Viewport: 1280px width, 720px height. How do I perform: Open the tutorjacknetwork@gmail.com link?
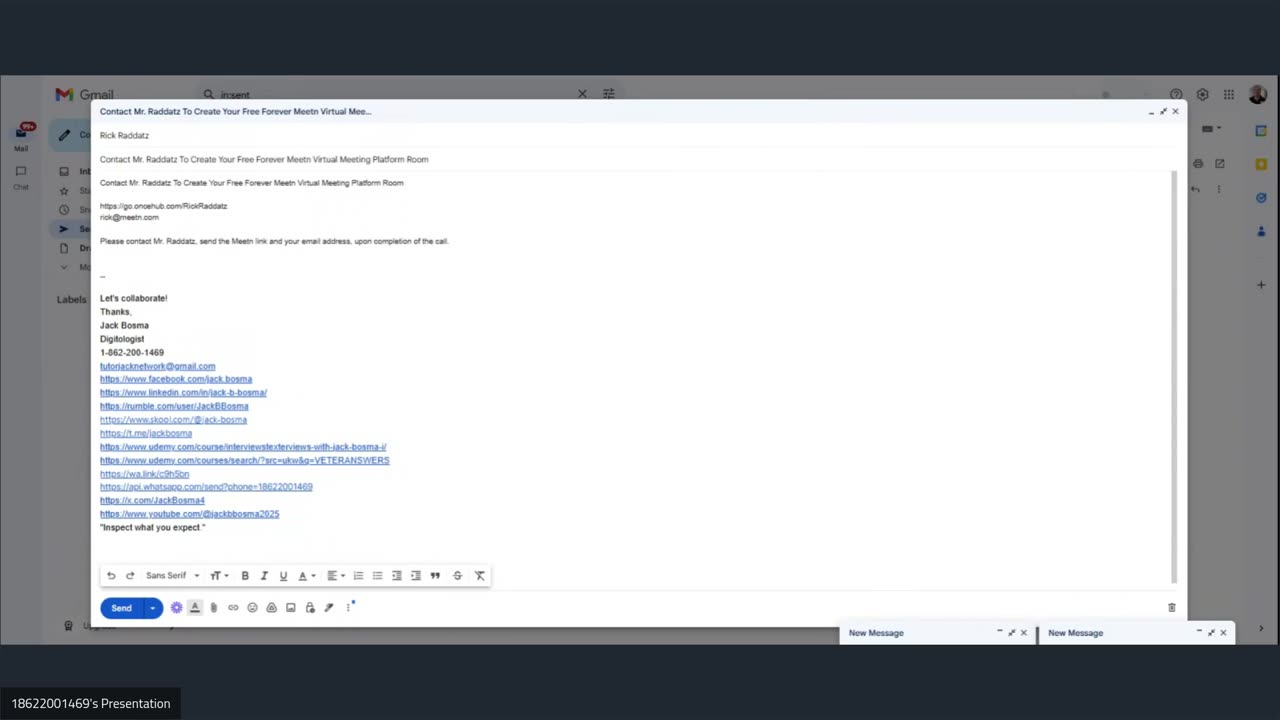[157, 366]
